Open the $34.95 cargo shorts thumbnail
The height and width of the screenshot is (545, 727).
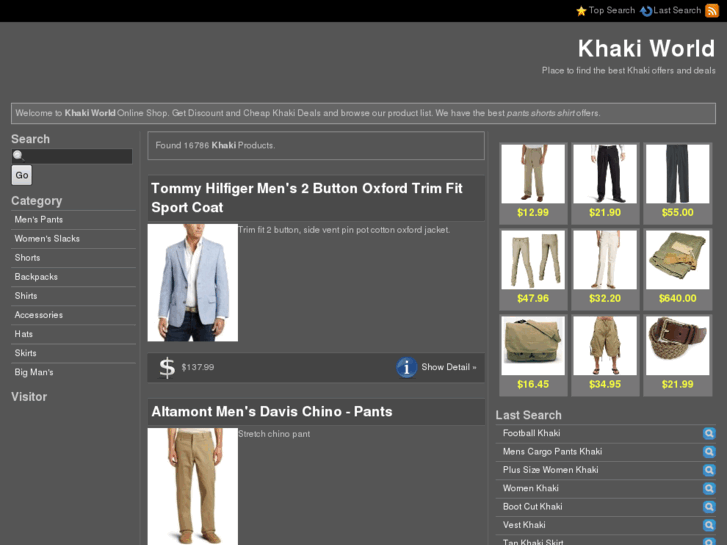click(605, 346)
